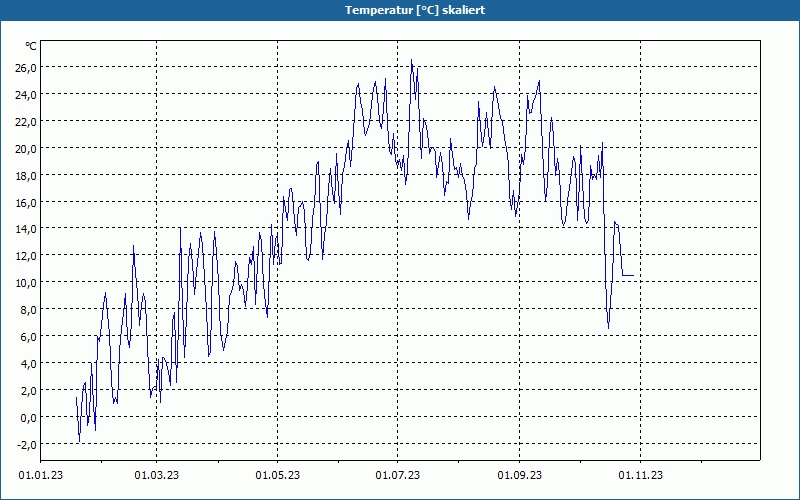The width and height of the screenshot is (800, 500).
Task: Click the 14,0 y-axis label
Action: click(26, 229)
